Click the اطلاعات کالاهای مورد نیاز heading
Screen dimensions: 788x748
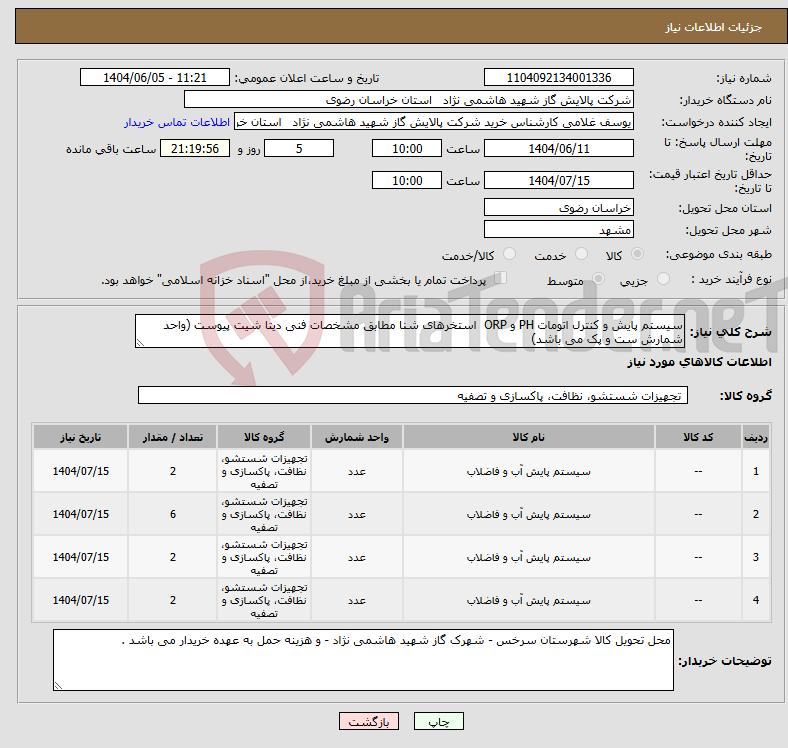(699, 362)
